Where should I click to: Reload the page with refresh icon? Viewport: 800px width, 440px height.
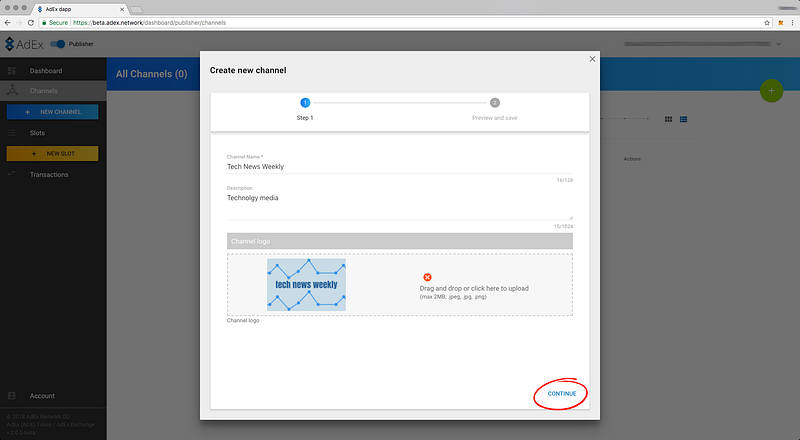31,22
